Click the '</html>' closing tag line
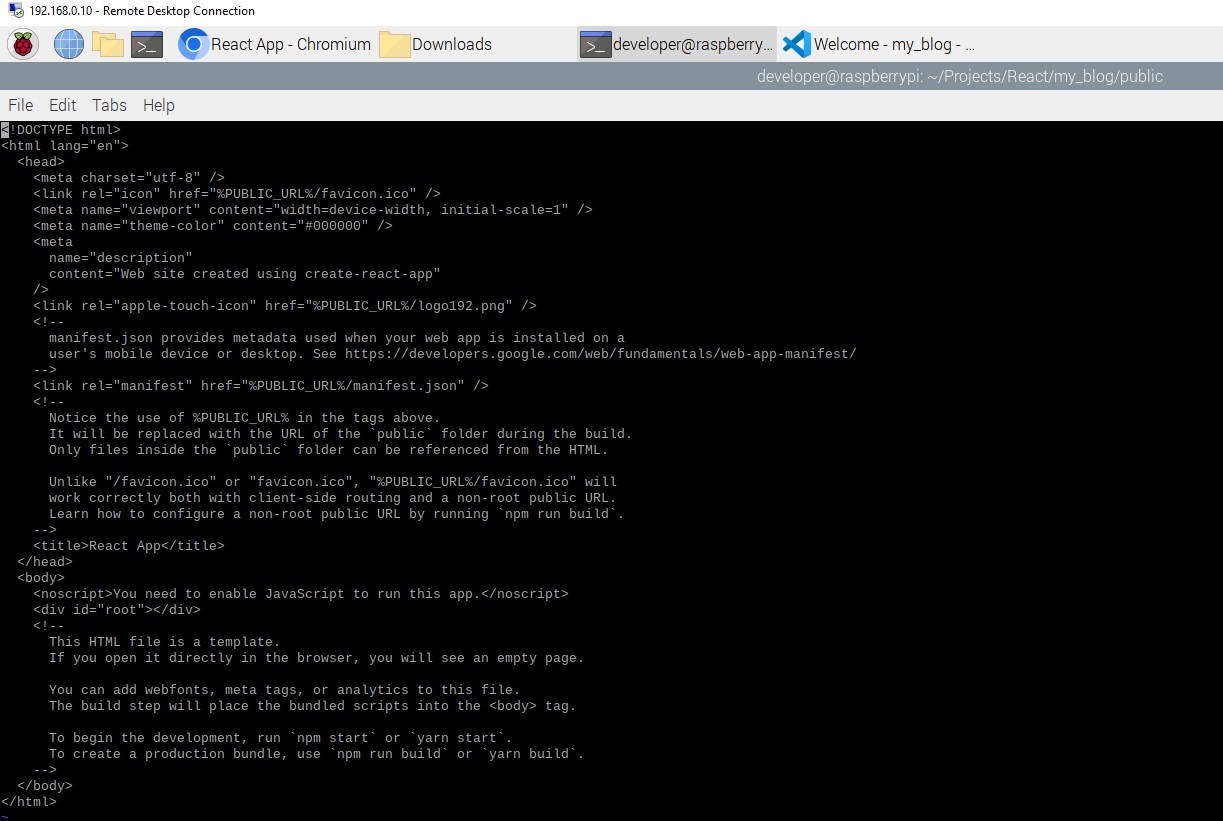Image resolution: width=1223 pixels, height=821 pixels. tap(29, 802)
